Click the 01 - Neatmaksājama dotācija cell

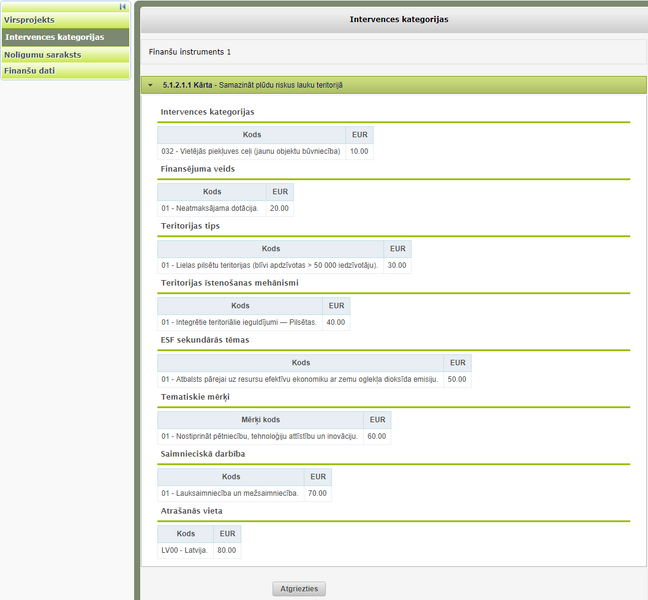pos(212,208)
